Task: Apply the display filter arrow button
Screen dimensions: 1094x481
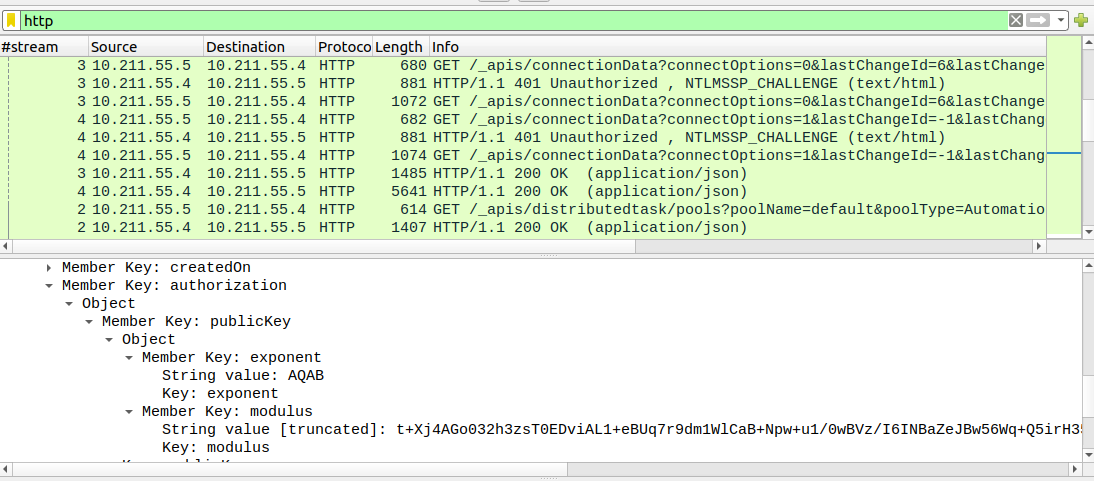Action: point(1038,20)
